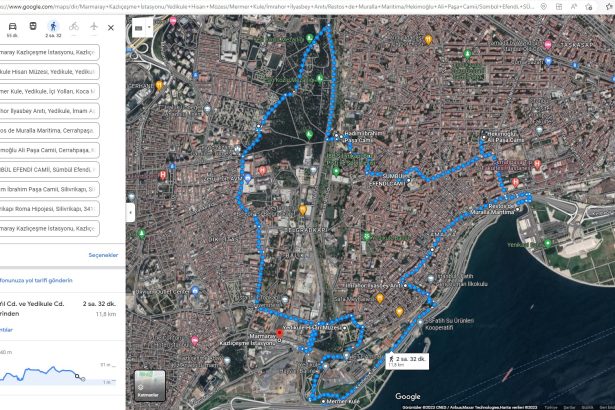This screenshot has height=410, width=615.
Task: Select driving travel mode icon
Action: (12, 26)
